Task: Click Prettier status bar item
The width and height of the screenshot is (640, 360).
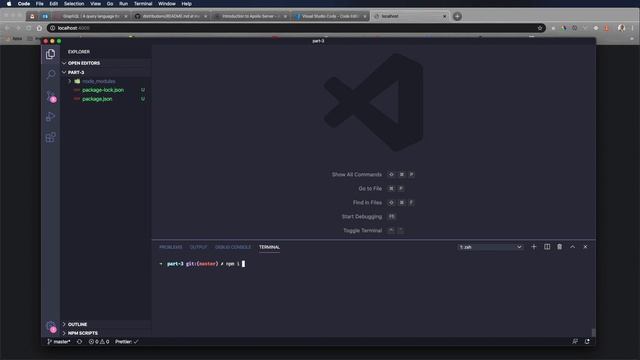Action: 127,342
